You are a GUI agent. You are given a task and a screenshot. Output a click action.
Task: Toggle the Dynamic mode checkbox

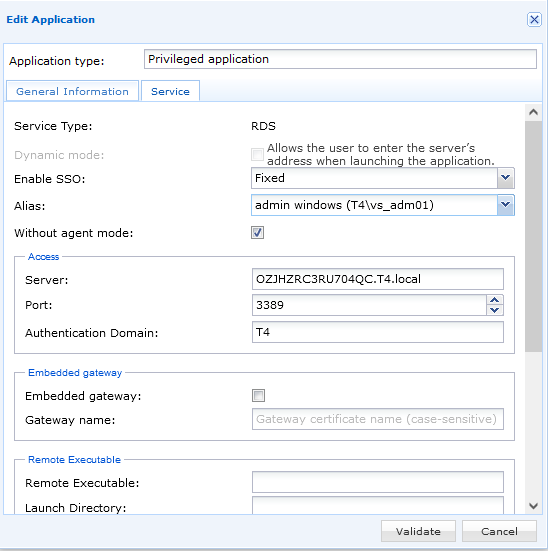point(257,154)
